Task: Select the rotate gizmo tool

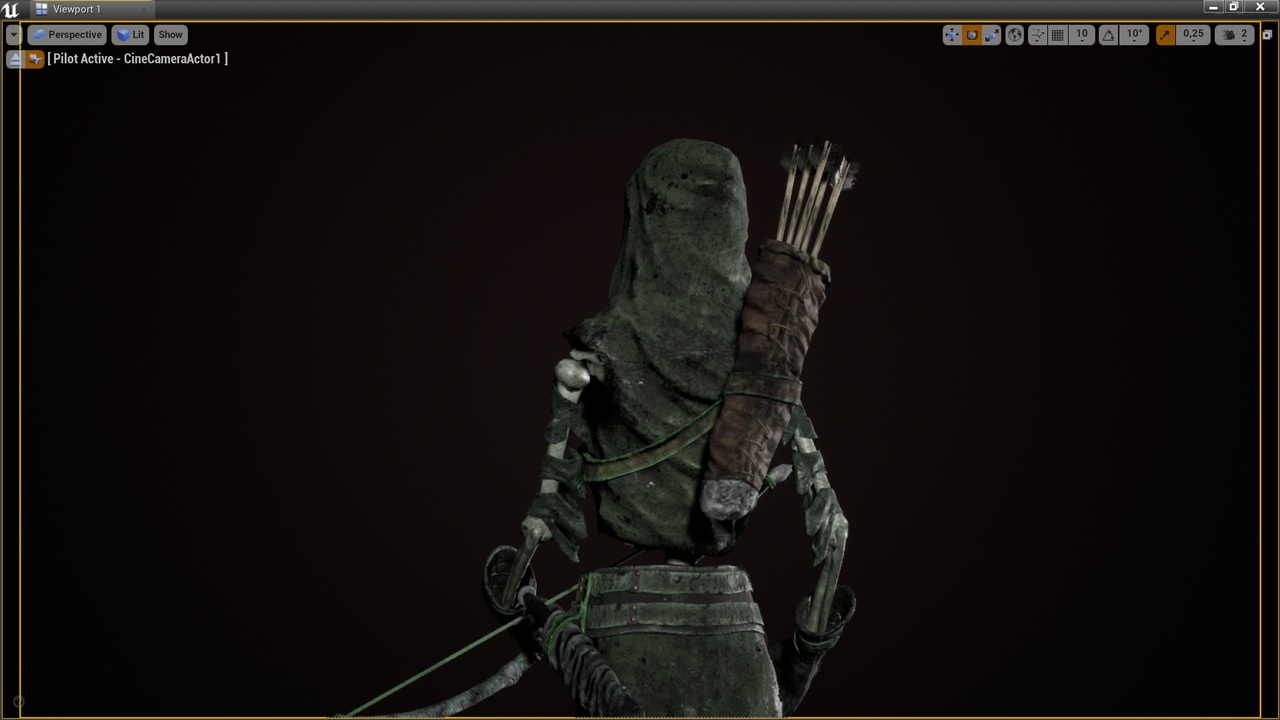Action: tap(971, 35)
